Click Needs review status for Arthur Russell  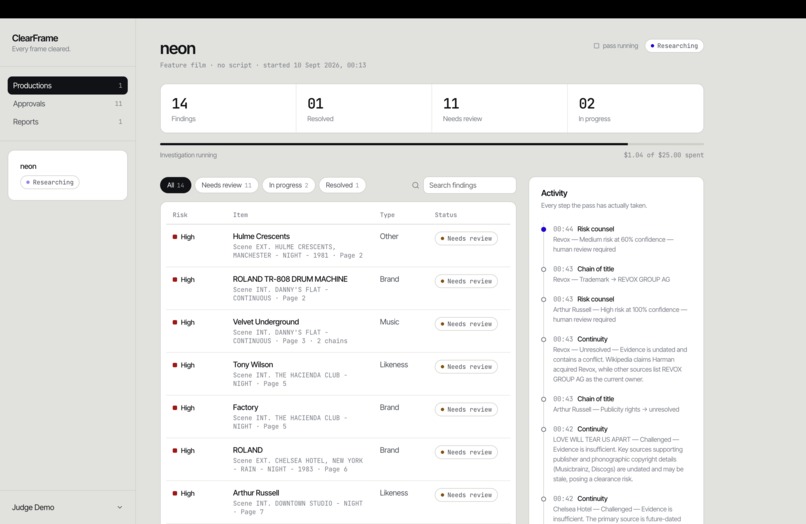[466, 495]
